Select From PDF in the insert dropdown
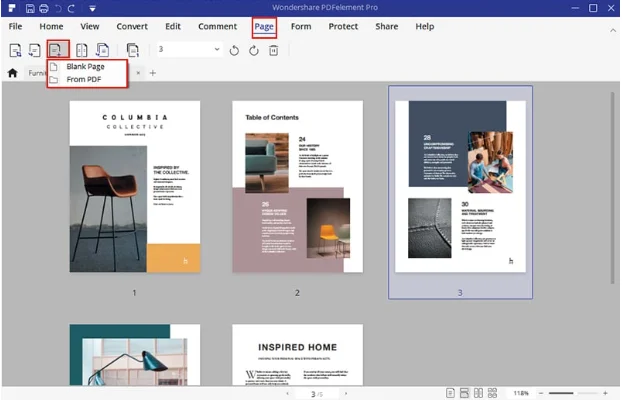Screen dimensions: 622x402 click(82, 79)
